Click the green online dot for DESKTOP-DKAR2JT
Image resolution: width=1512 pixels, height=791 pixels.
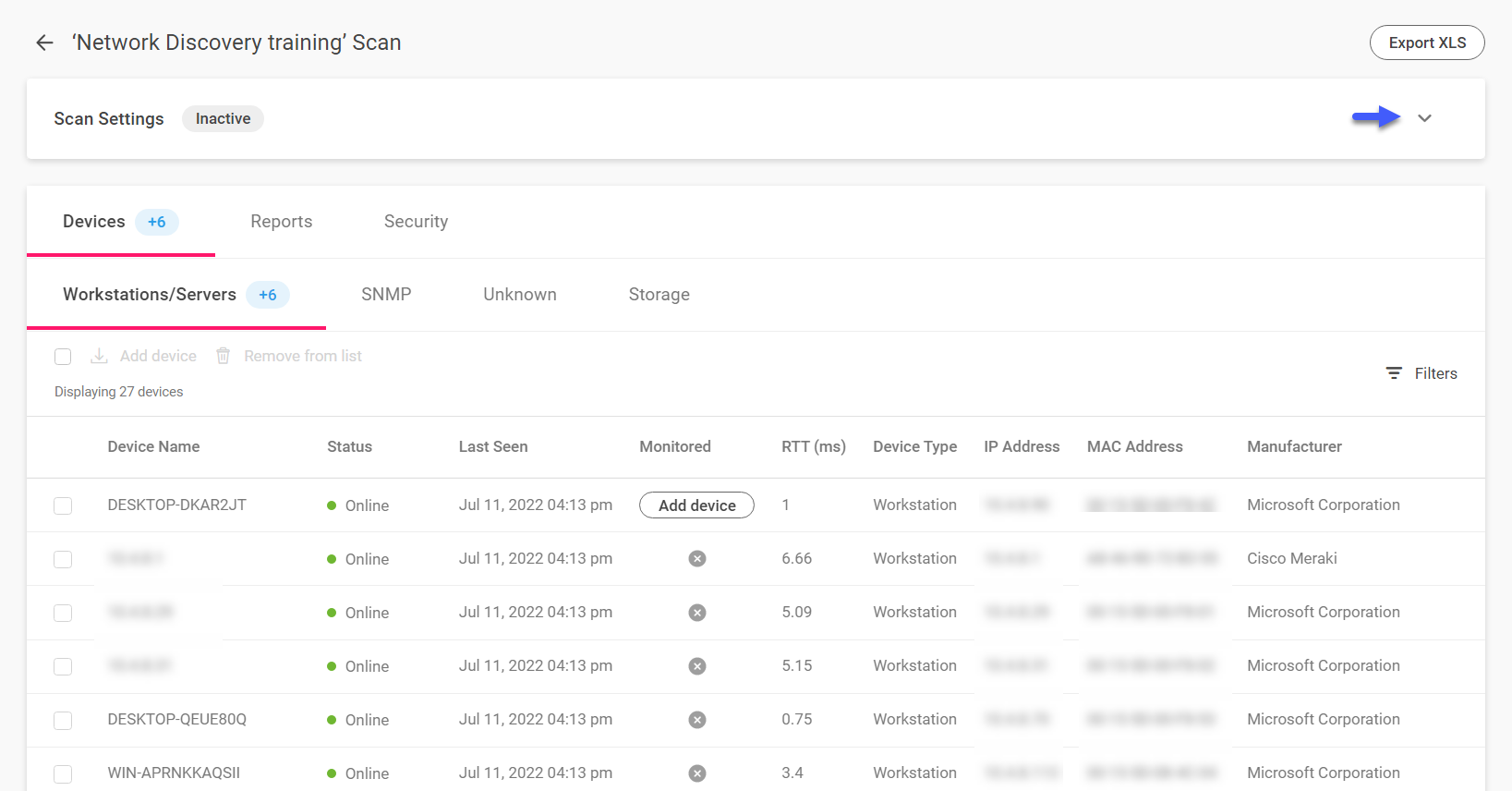coord(332,505)
